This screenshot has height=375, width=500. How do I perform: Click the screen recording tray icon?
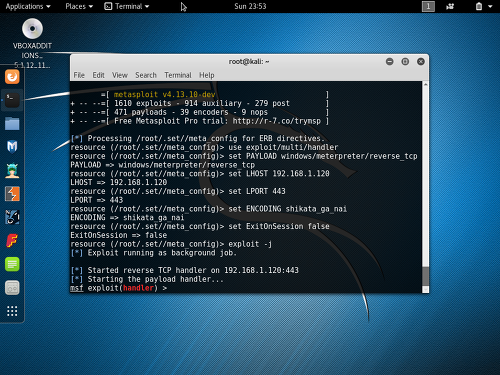[x=450, y=6]
